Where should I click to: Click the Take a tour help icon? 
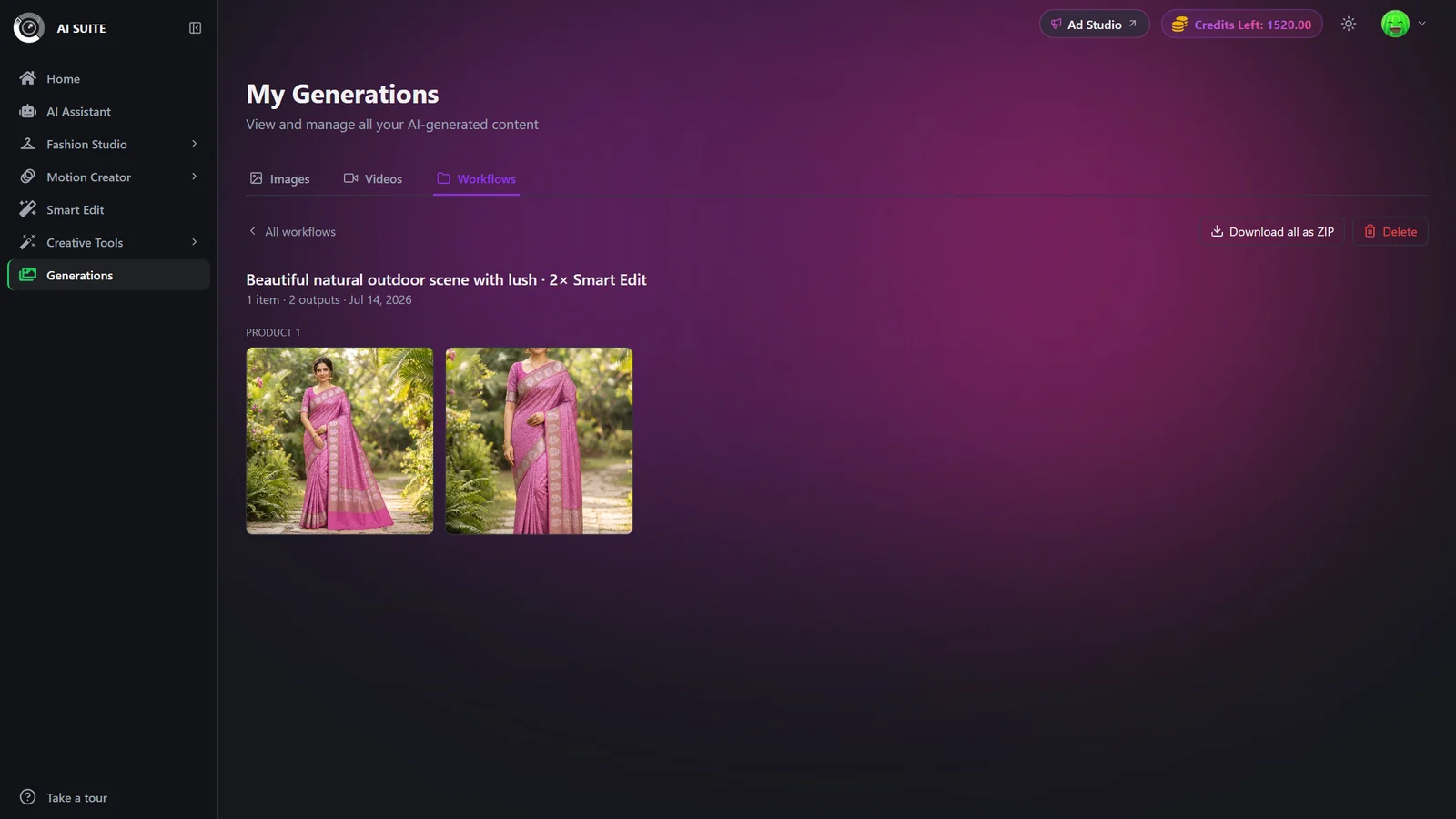point(28,797)
